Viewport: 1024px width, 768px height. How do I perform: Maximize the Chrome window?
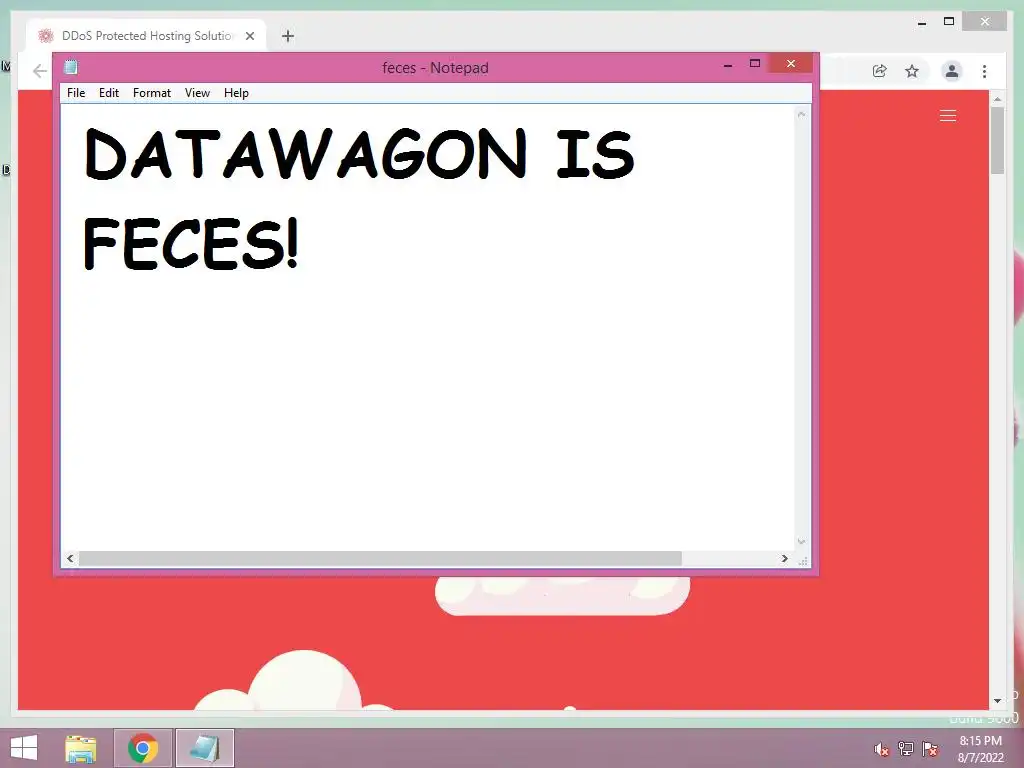coord(949,22)
